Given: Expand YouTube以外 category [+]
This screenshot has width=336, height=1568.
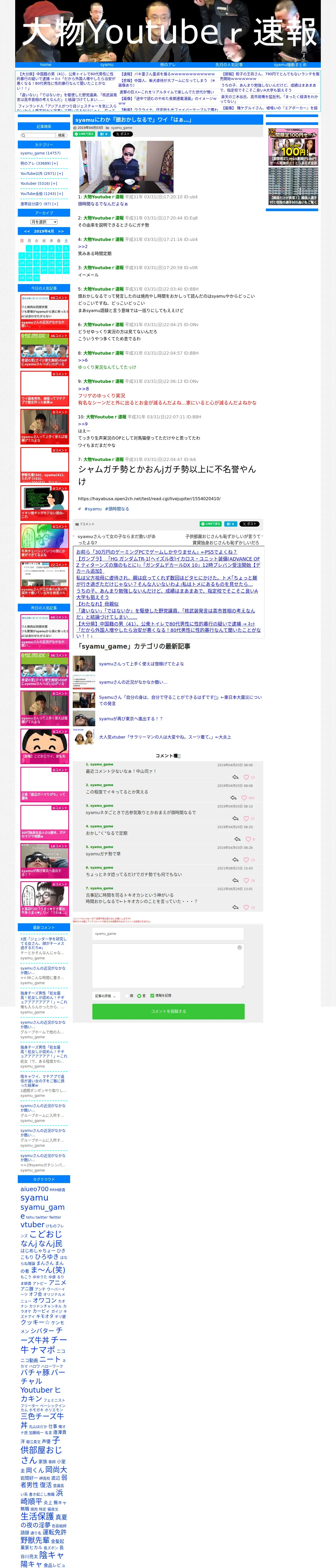Looking at the screenshot, I should click(x=60, y=174).
